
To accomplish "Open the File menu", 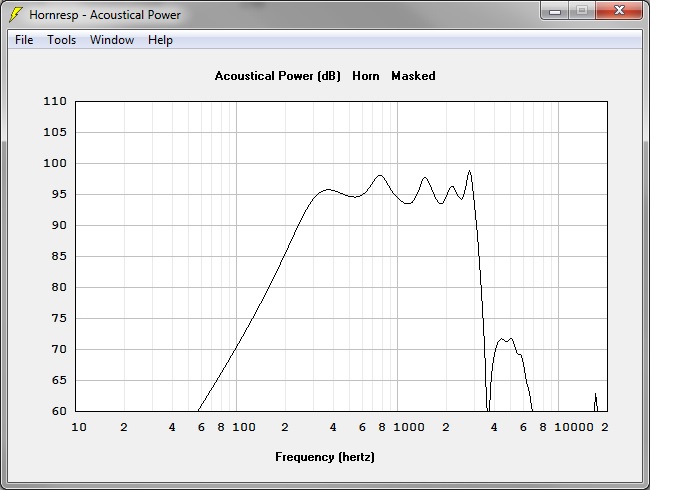I will point(24,40).
